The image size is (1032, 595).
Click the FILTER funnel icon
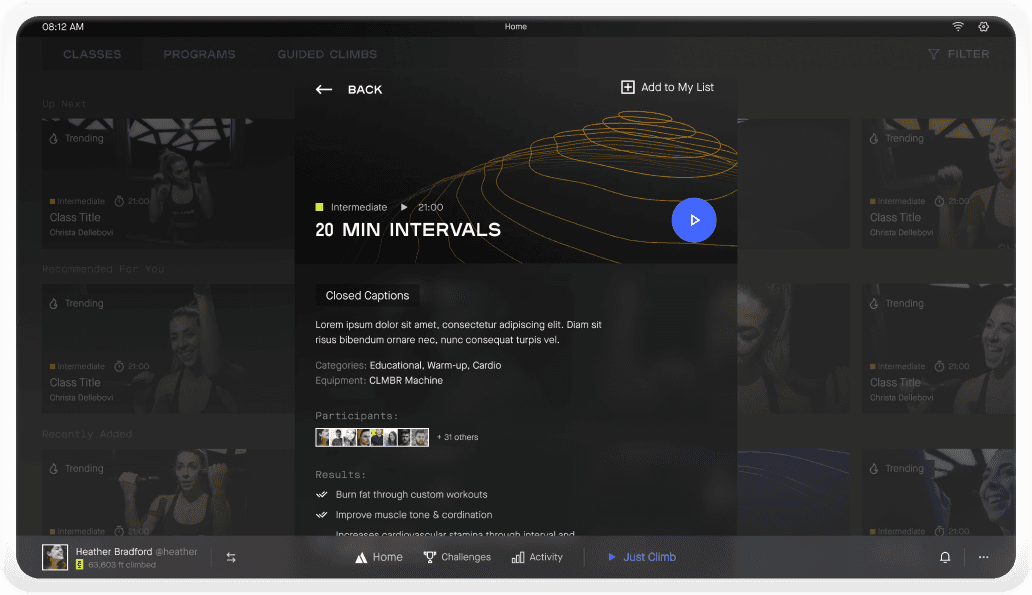pos(933,54)
